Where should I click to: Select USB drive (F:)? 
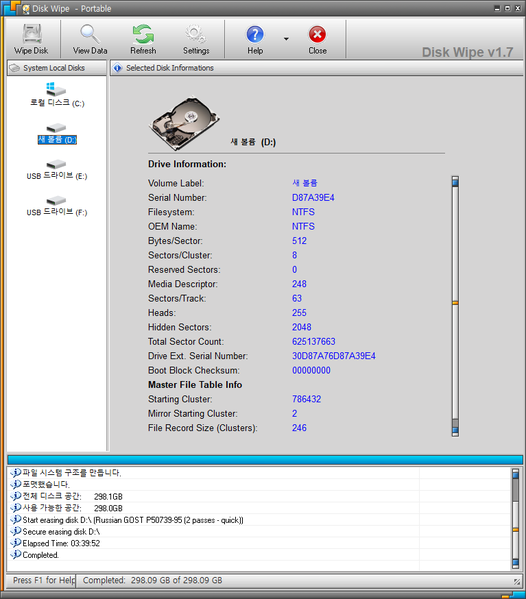click(57, 206)
